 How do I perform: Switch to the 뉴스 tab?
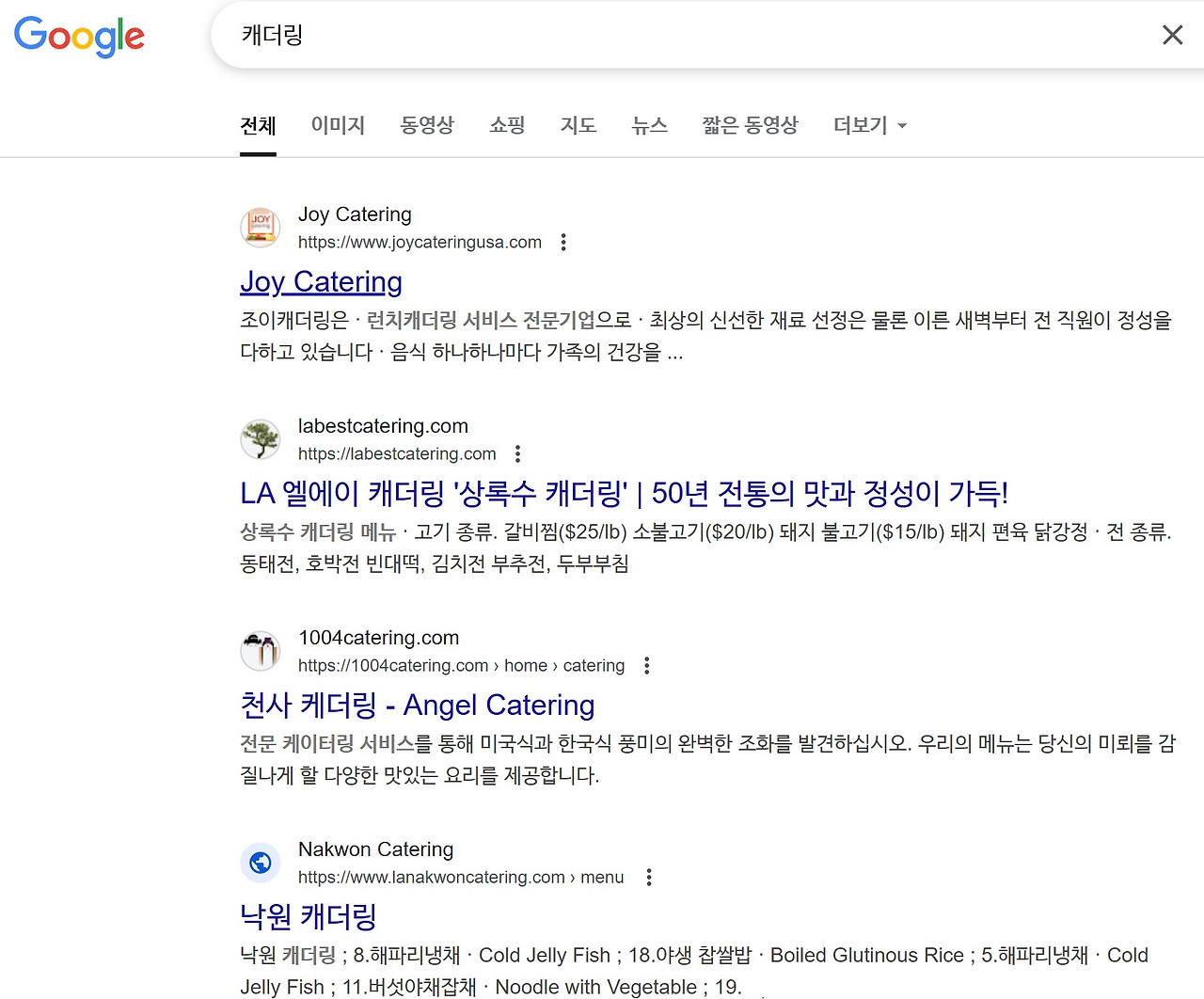649,125
